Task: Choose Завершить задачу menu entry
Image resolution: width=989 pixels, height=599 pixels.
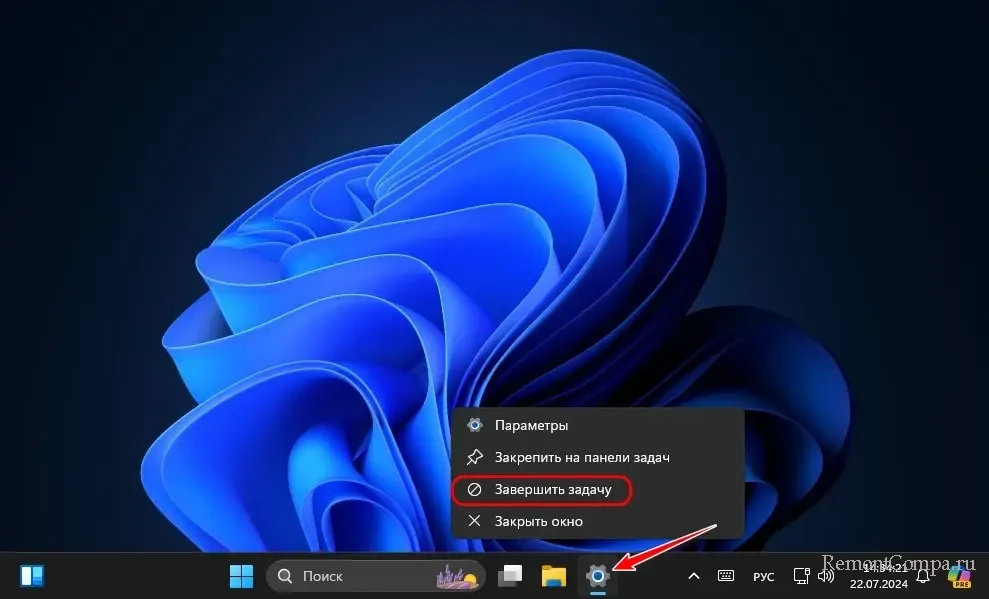Action: [x=598, y=489]
